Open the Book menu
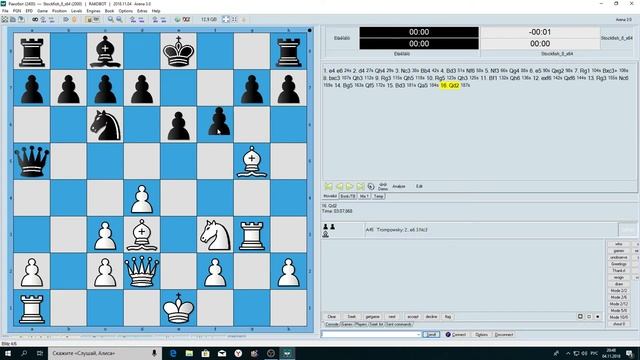This screenshot has width=640, height=360. pos(109,11)
